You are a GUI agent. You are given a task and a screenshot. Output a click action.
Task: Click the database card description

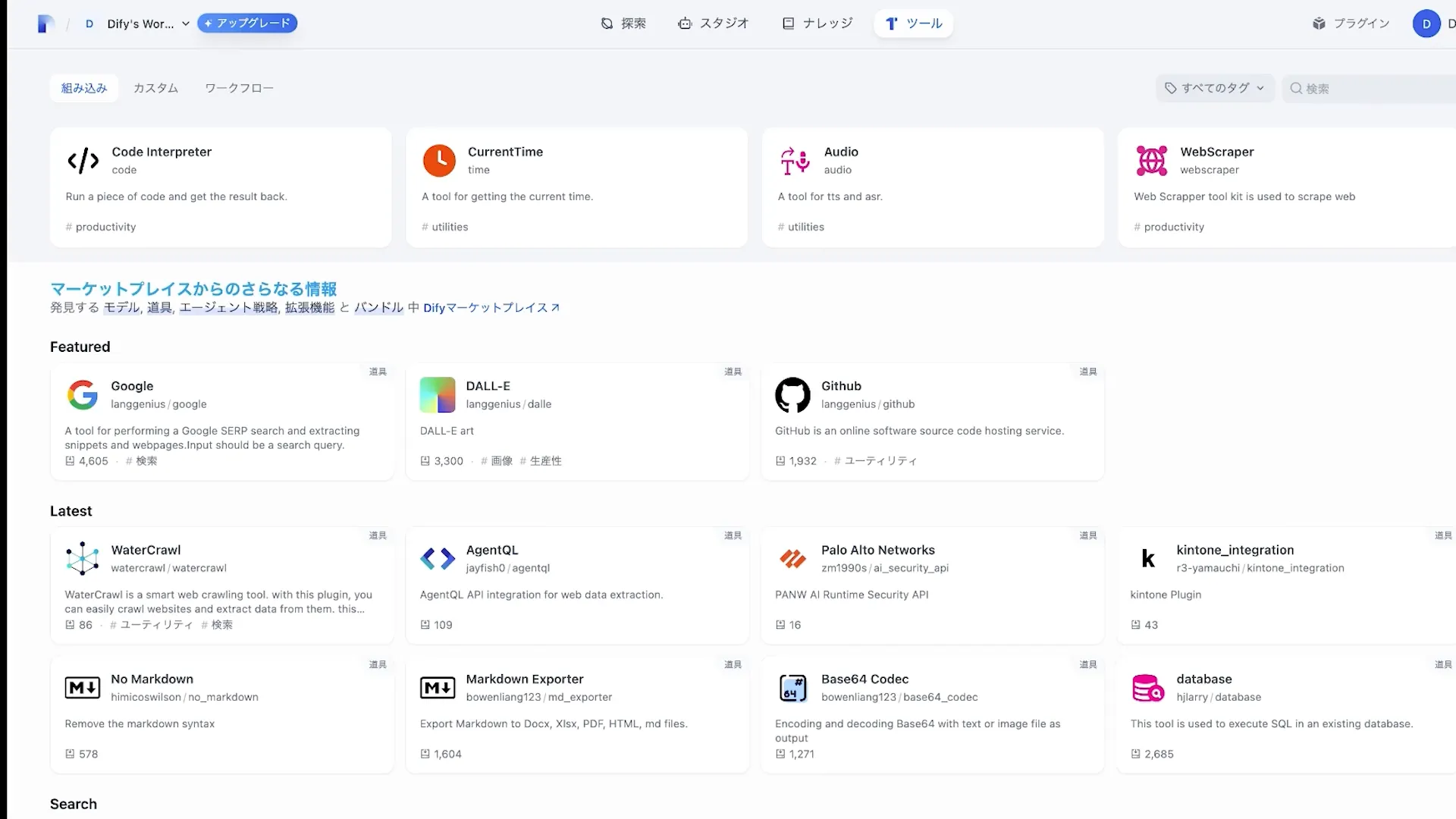[x=1272, y=723]
